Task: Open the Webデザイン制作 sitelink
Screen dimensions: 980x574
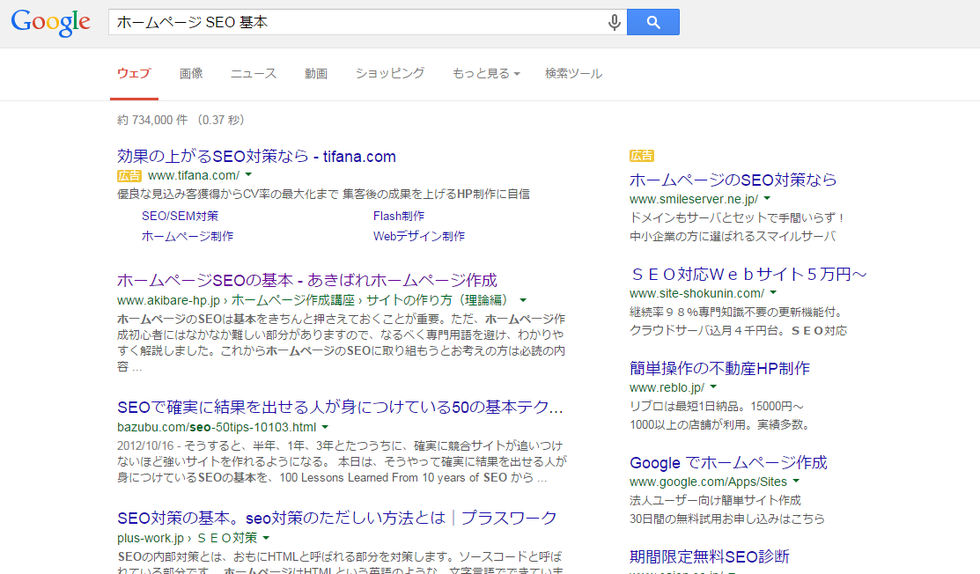Action: (419, 236)
